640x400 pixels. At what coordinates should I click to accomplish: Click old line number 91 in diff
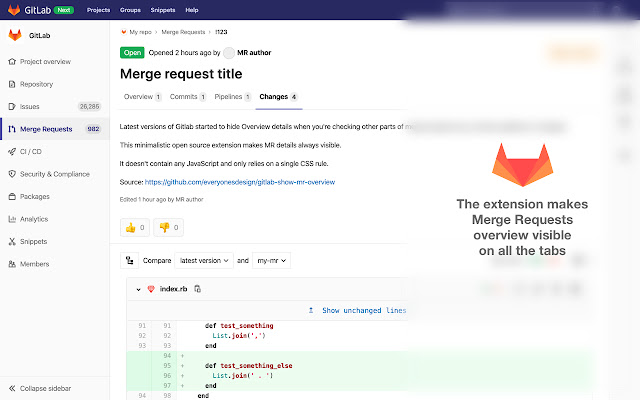142,326
